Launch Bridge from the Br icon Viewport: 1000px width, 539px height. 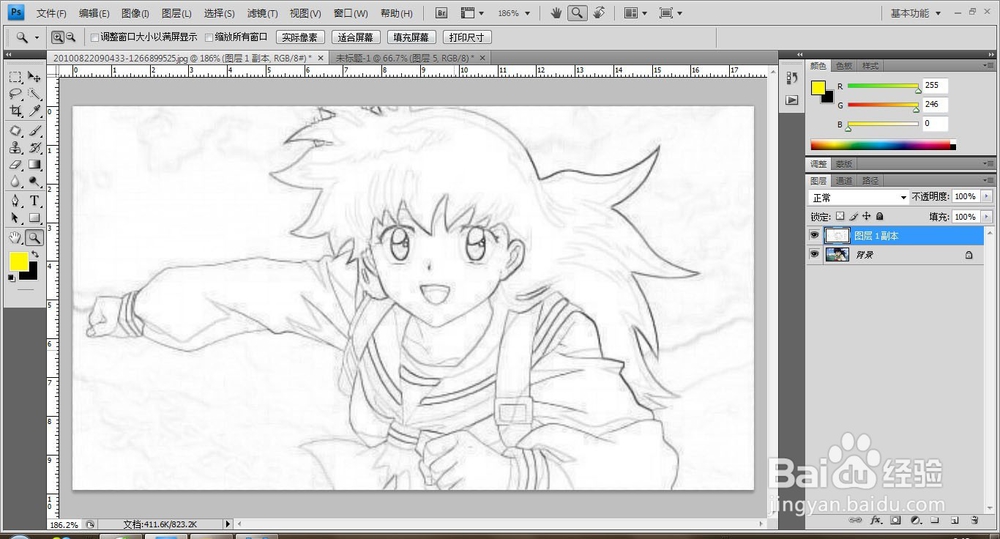441,13
